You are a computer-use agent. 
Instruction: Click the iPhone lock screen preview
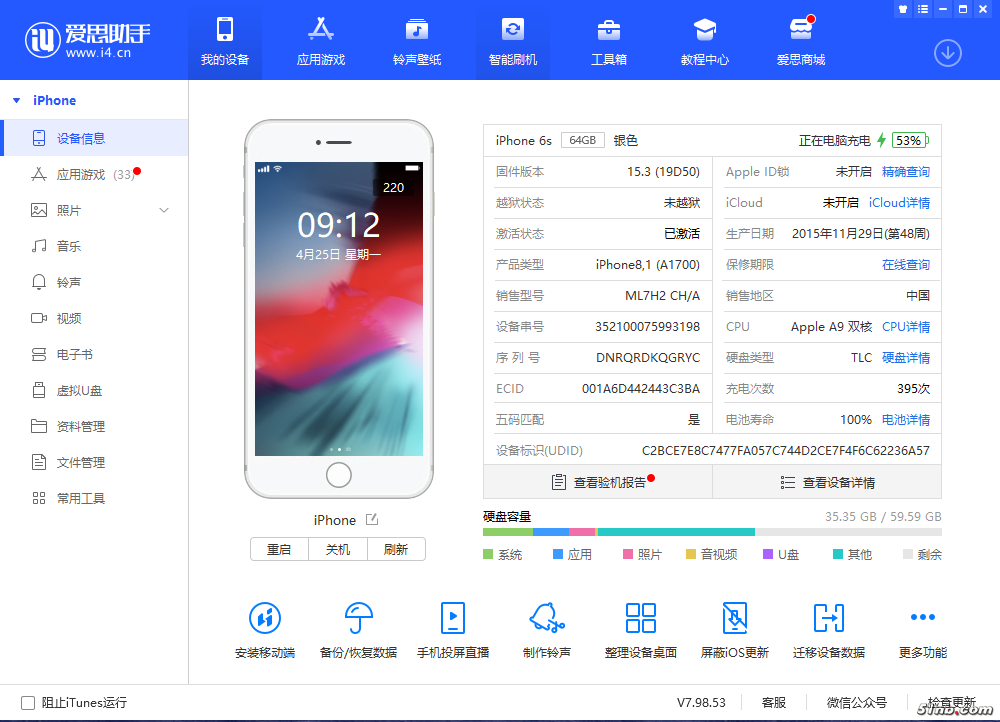click(x=339, y=308)
